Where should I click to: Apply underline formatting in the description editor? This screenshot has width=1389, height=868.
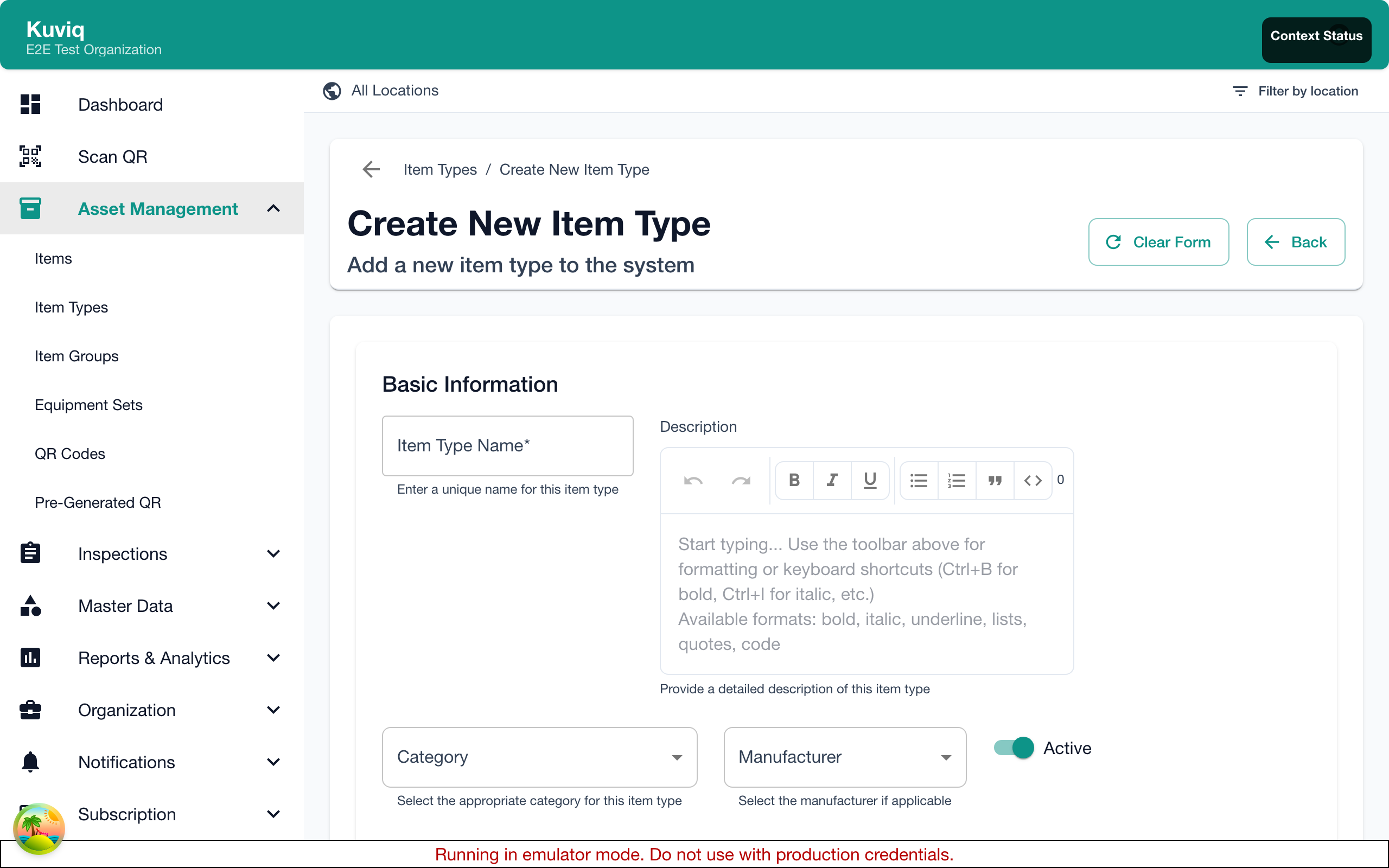coord(870,480)
